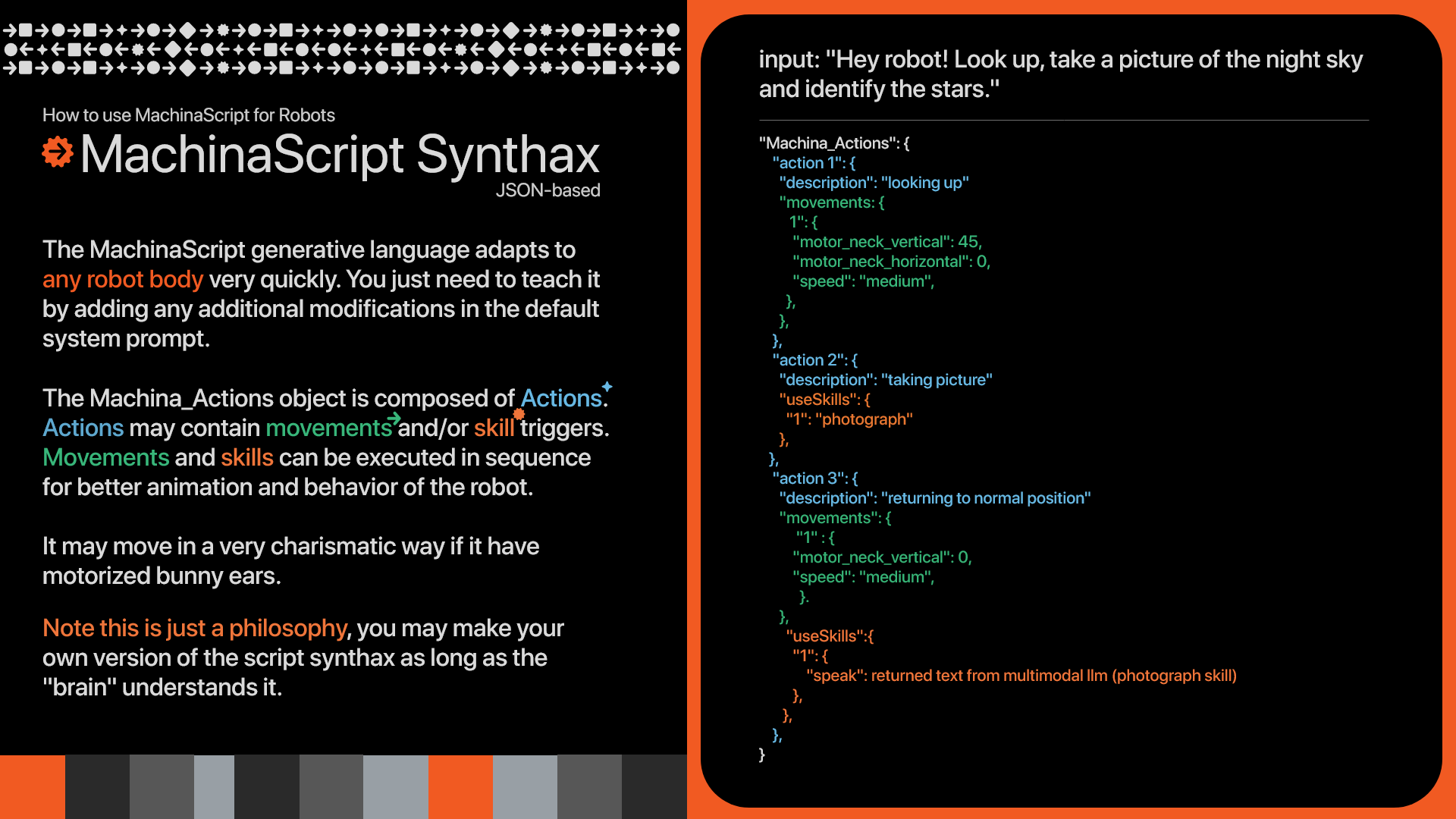This screenshot has height=819, width=1456.
Task: Click the 'JSON-based' label under the title
Action: tap(548, 190)
